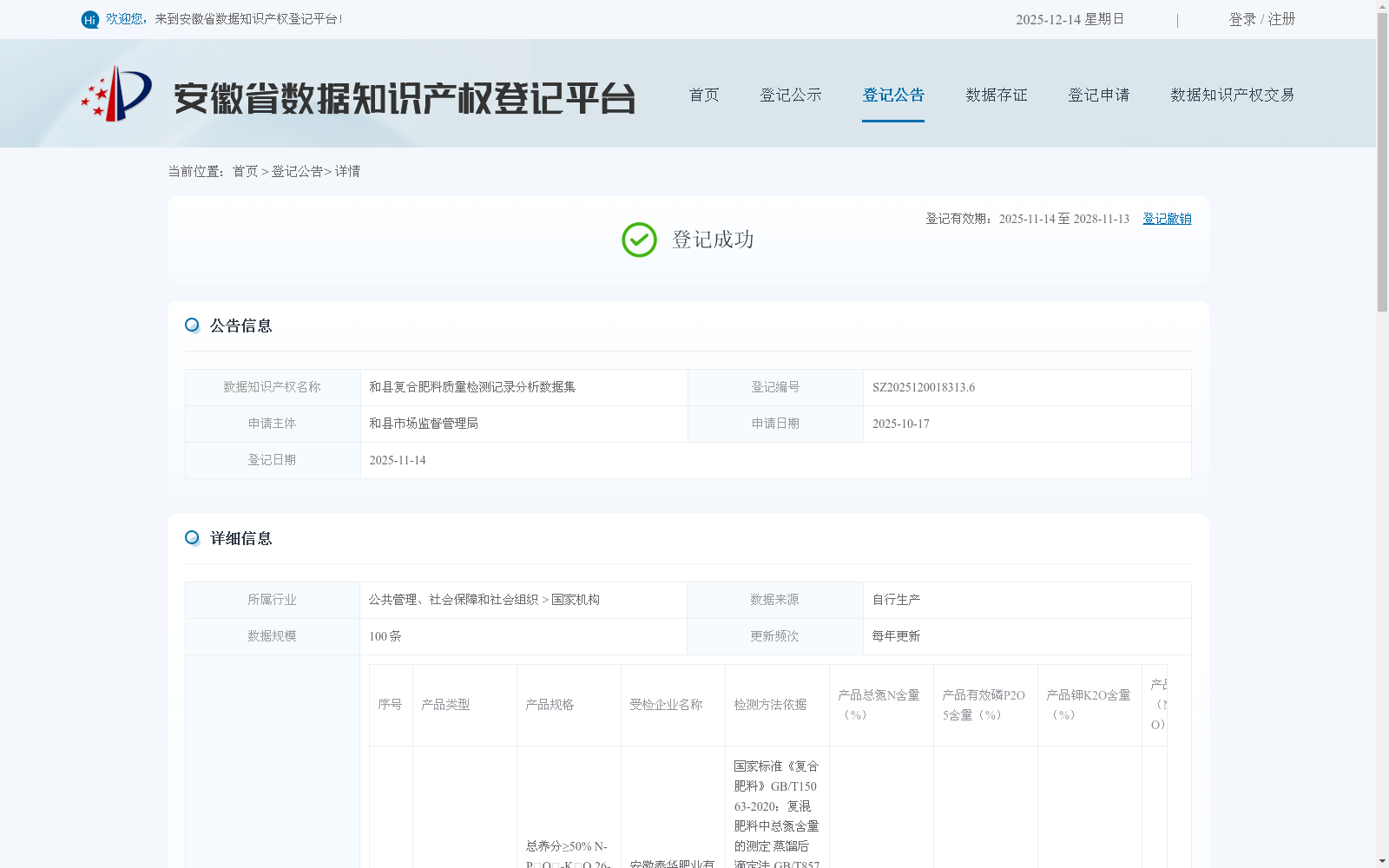This screenshot has width=1389, height=868.
Task: Click the 产品钾K2O含量 column header
Action: click(x=1089, y=705)
